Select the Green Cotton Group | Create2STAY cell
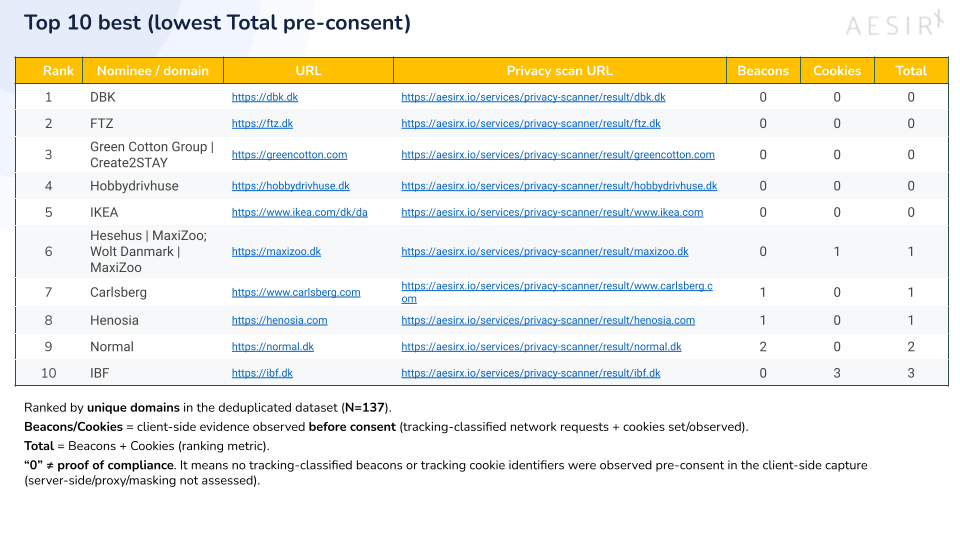 pos(153,155)
